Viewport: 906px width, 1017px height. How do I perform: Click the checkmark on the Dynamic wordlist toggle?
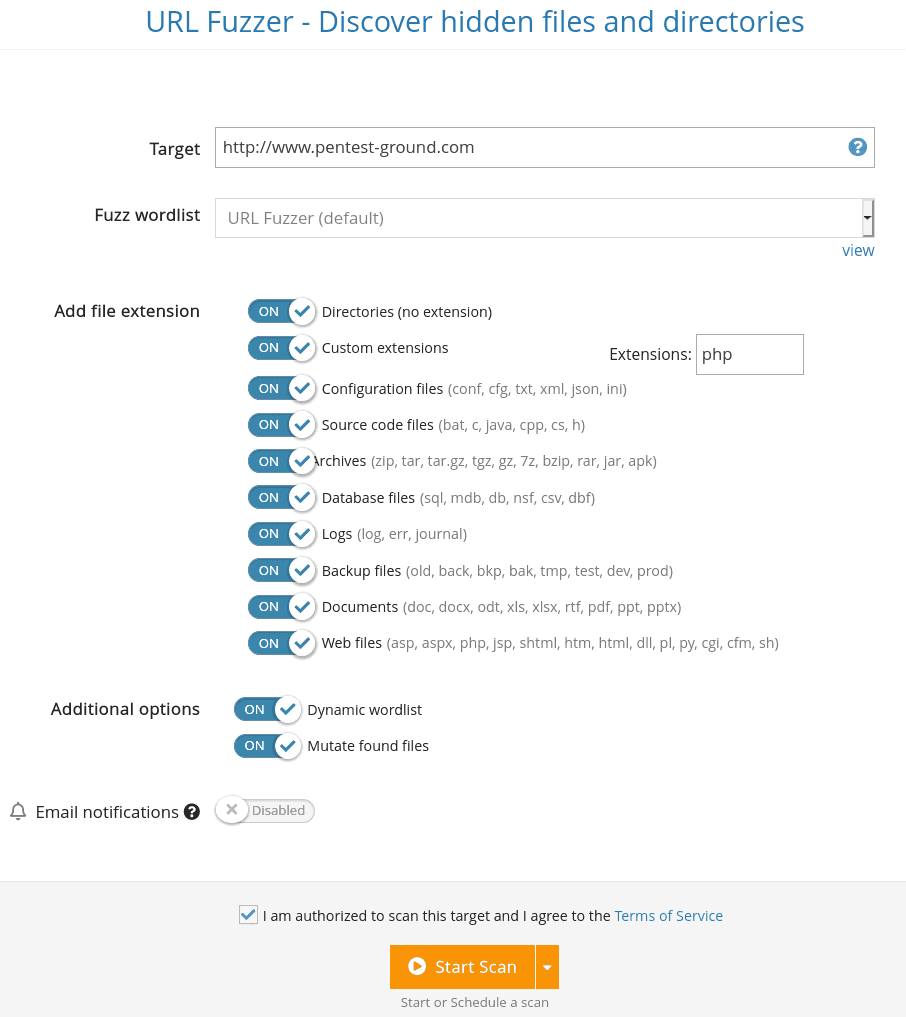(x=286, y=709)
